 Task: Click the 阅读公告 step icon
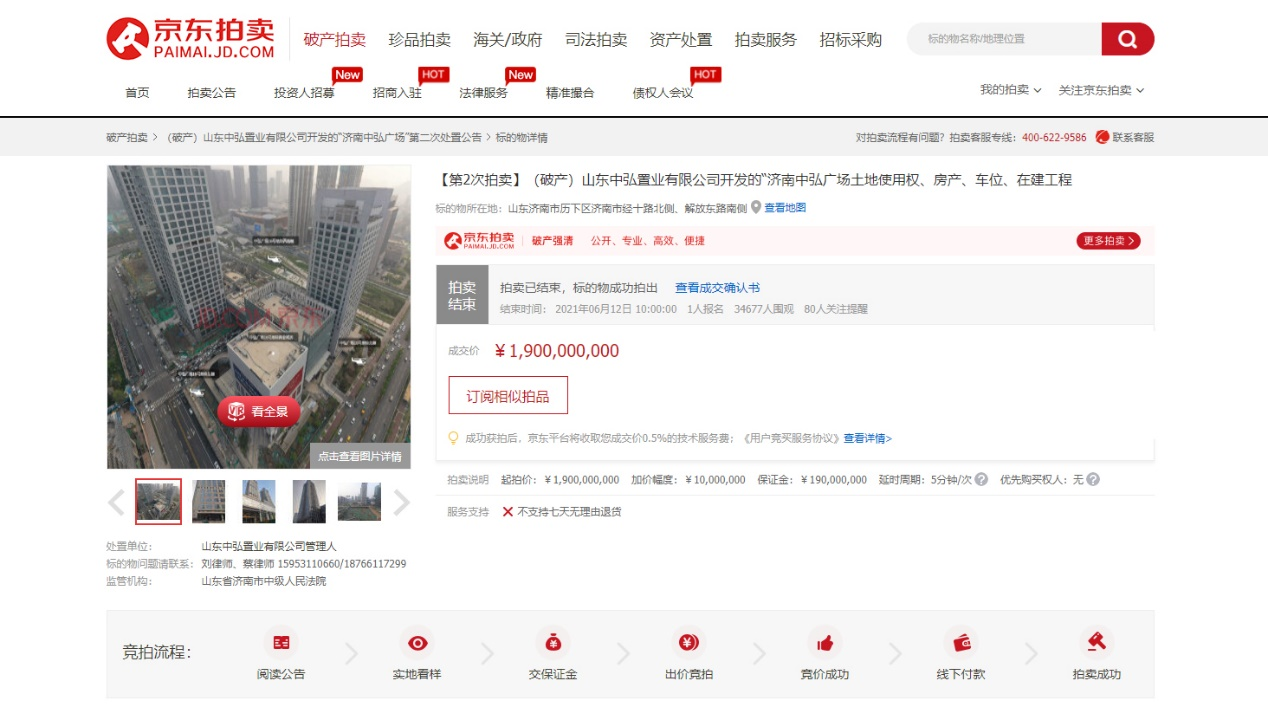tap(281, 642)
